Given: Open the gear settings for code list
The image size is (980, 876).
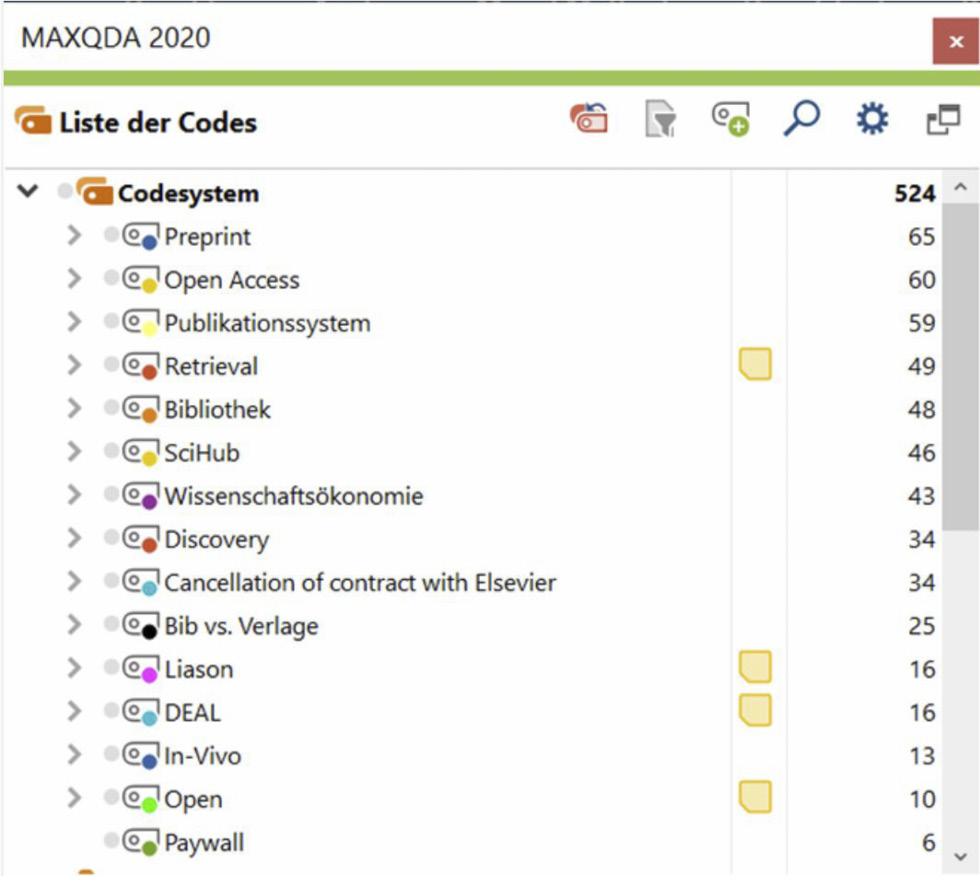Looking at the screenshot, I should pos(872,121).
